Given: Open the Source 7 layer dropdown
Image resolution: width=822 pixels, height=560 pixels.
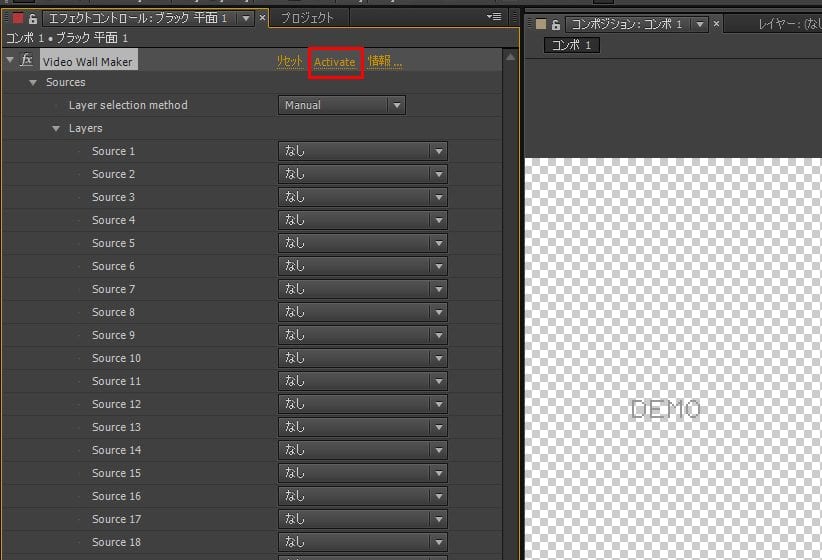Looking at the screenshot, I should pos(363,289).
